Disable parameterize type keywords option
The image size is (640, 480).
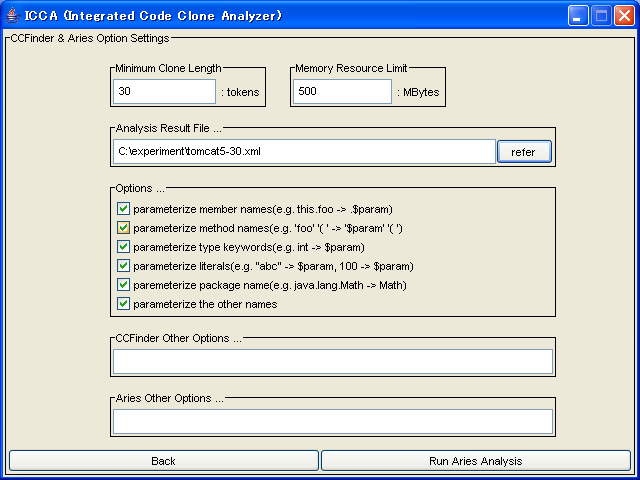tap(124, 247)
